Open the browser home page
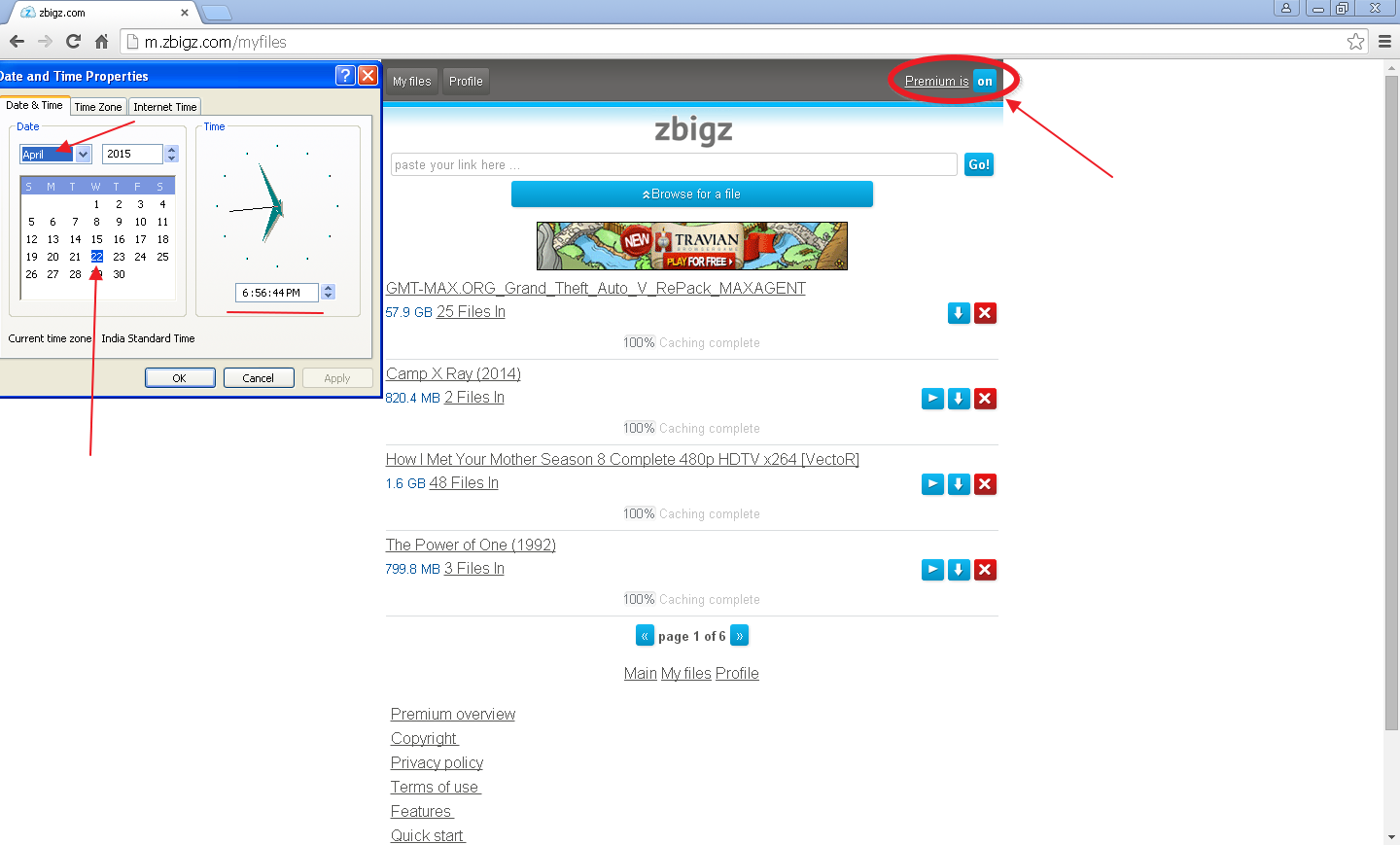The image size is (1400, 845). 101,42
